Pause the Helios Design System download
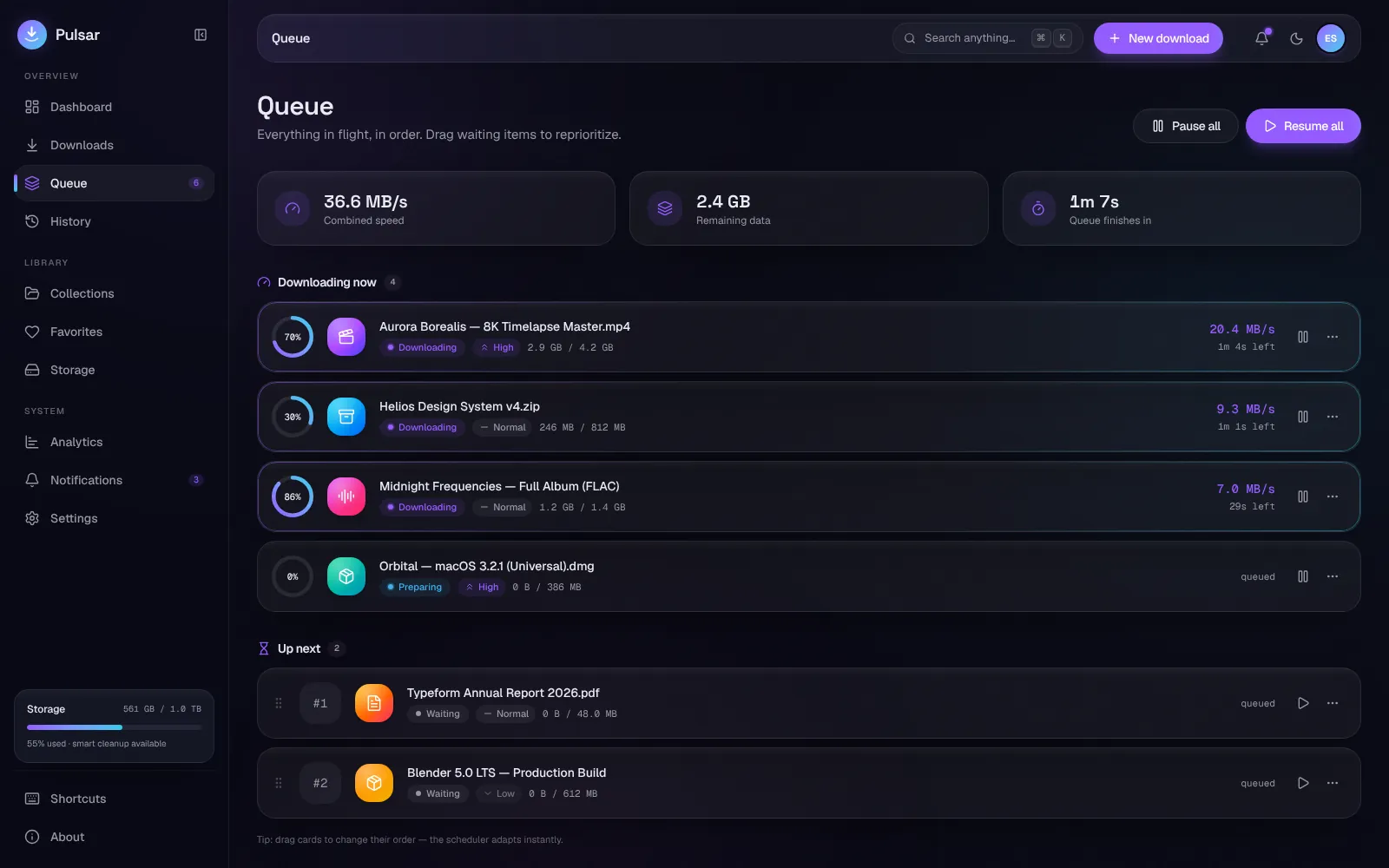Image resolution: width=1389 pixels, height=868 pixels. pos(1303,417)
